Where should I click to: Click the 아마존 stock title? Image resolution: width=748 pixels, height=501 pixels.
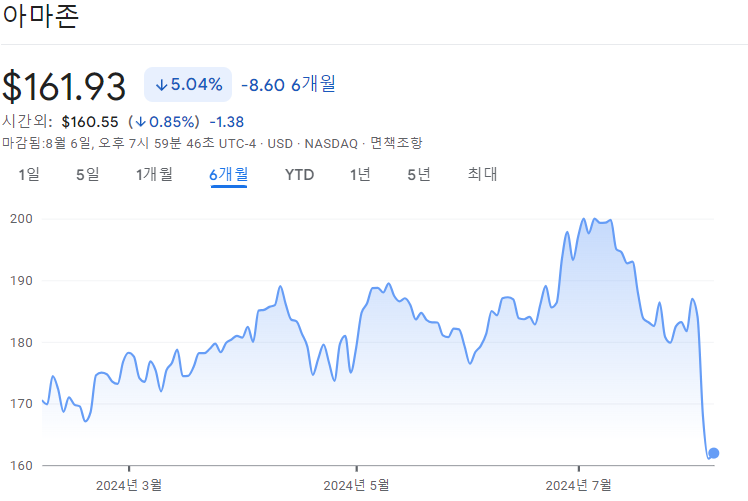pyautogui.click(x=41, y=16)
